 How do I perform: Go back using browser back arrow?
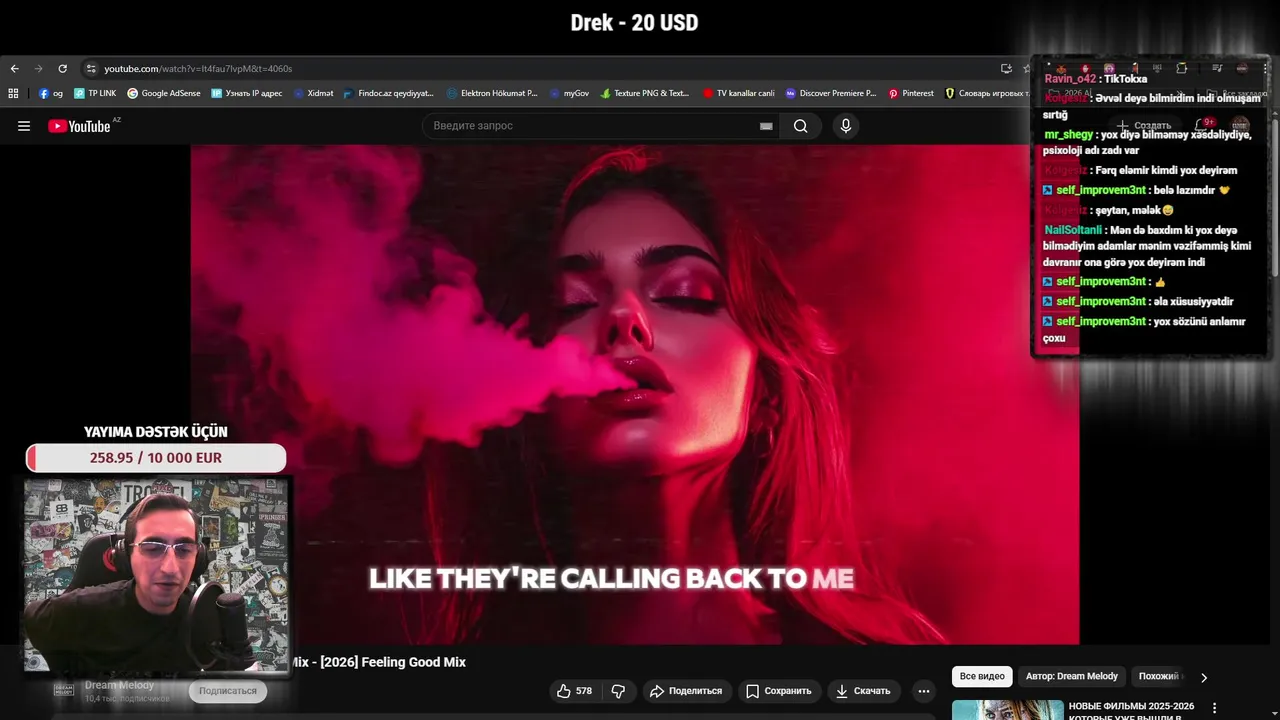coord(14,69)
